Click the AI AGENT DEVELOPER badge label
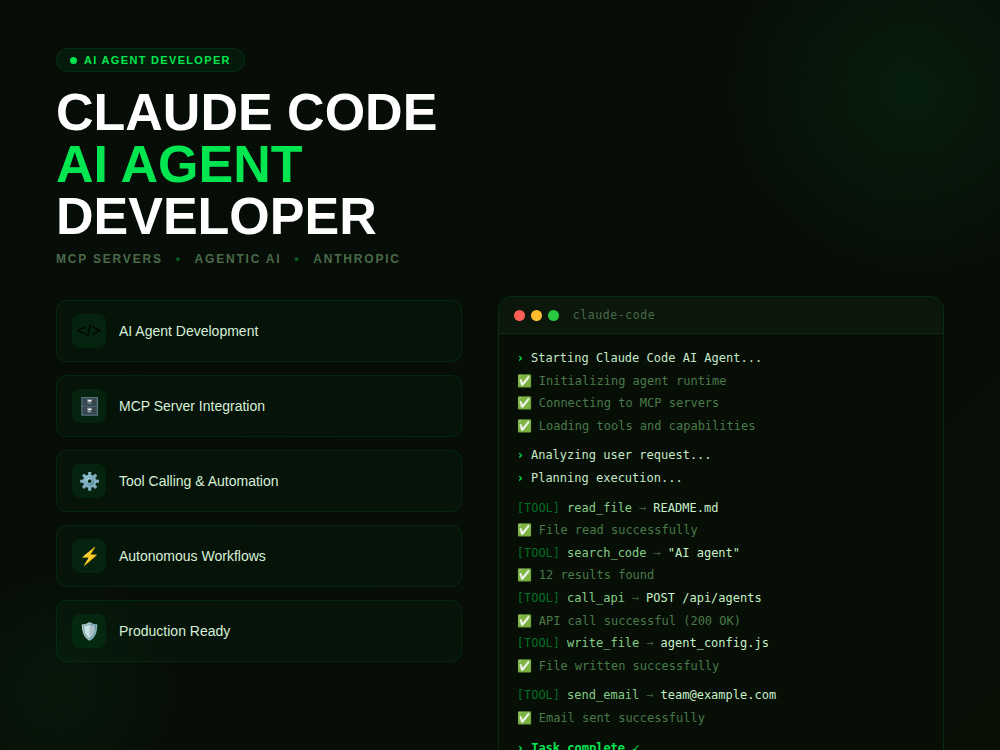This screenshot has height=750, width=1000. (x=157, y=61)
